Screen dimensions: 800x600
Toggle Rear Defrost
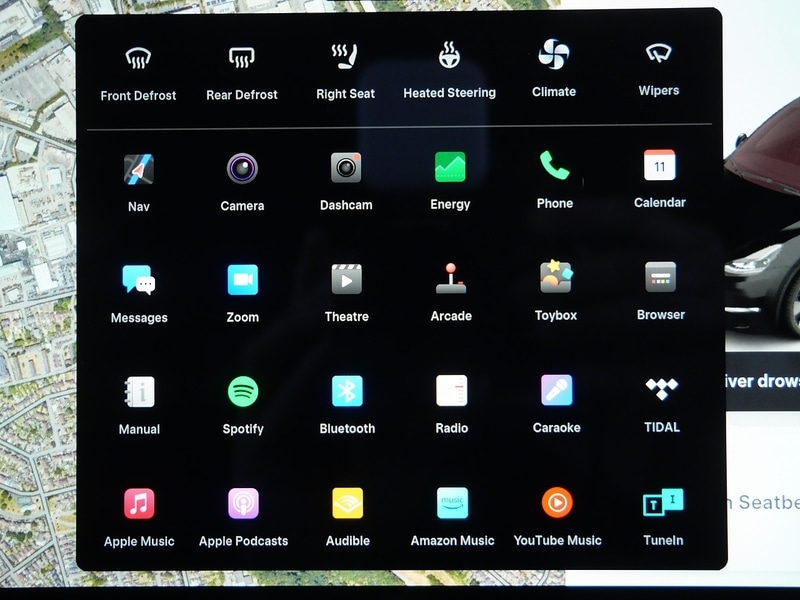(242, 58)
